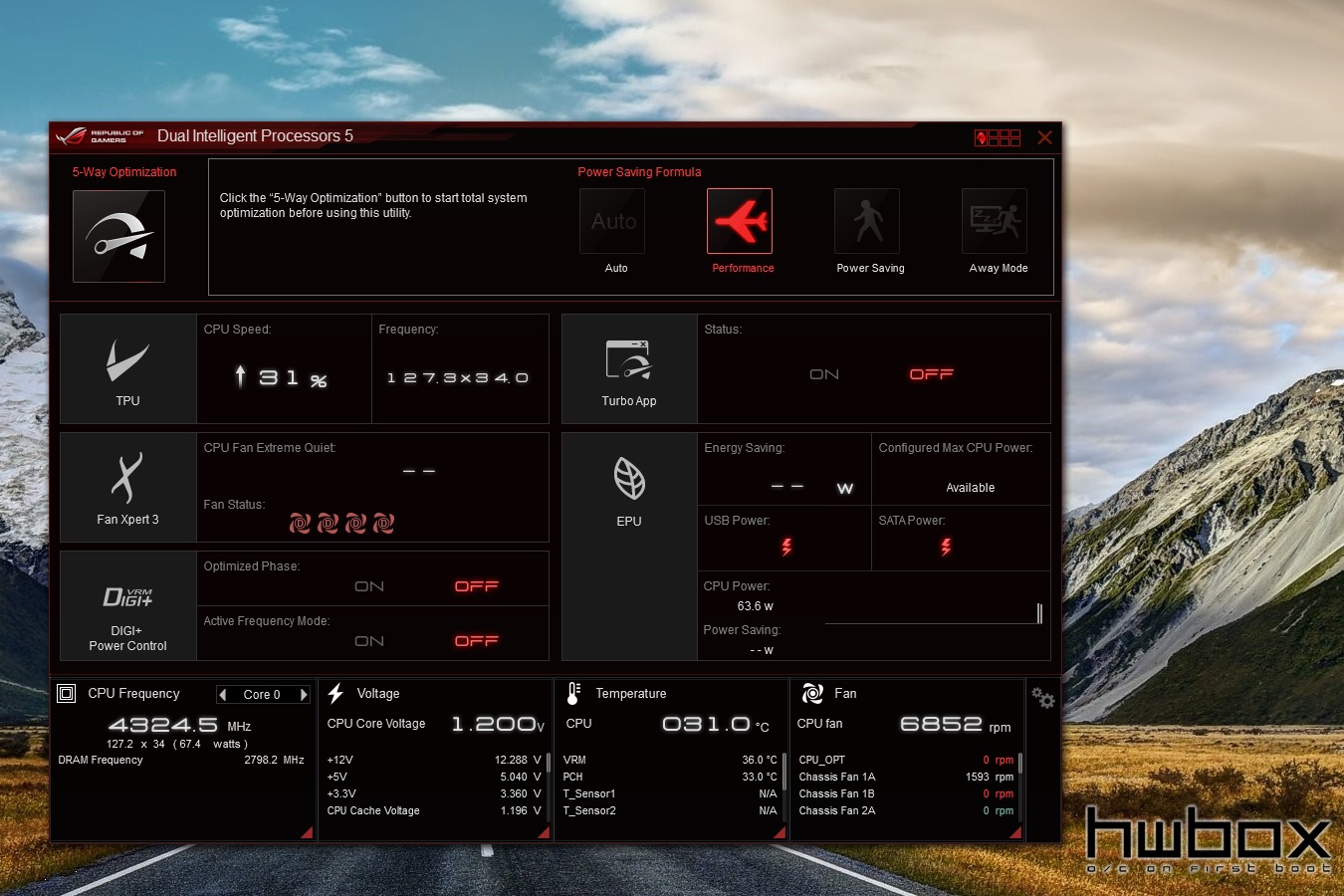Click the SATA Power lightning icon
Screen dimensions: 1344x896
pyautogui.click(x=946, y=547)
